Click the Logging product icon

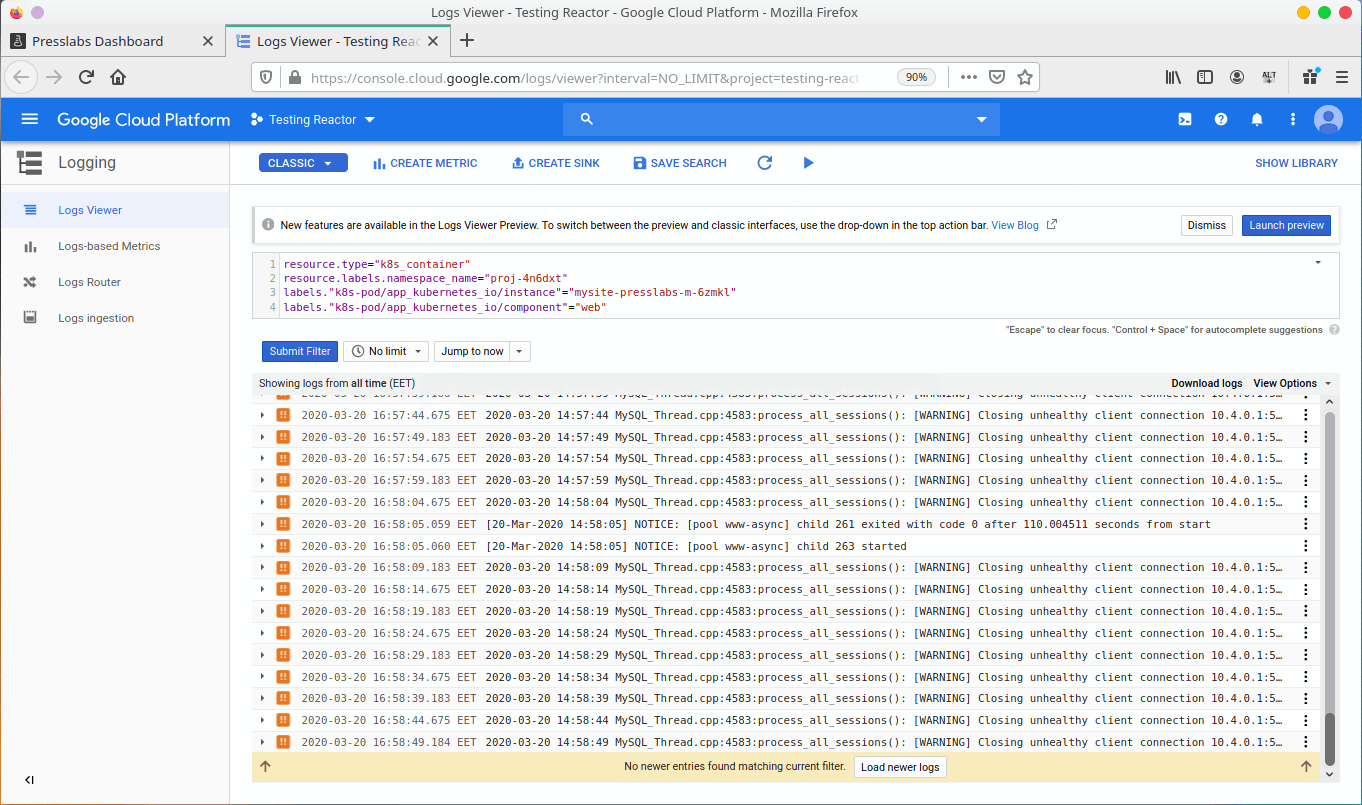[30, 163]
